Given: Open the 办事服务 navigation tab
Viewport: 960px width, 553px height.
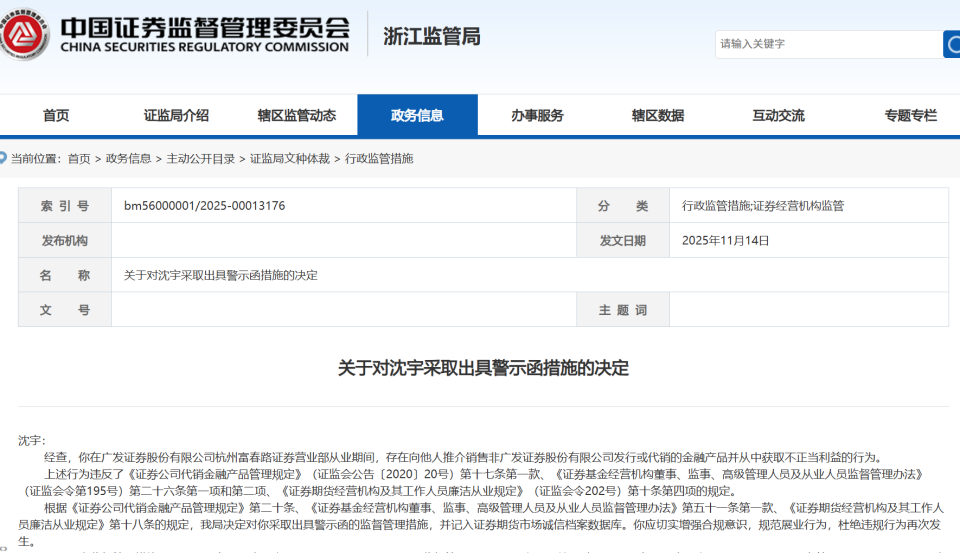Looking at the screenshot, I should pos(538,115).
